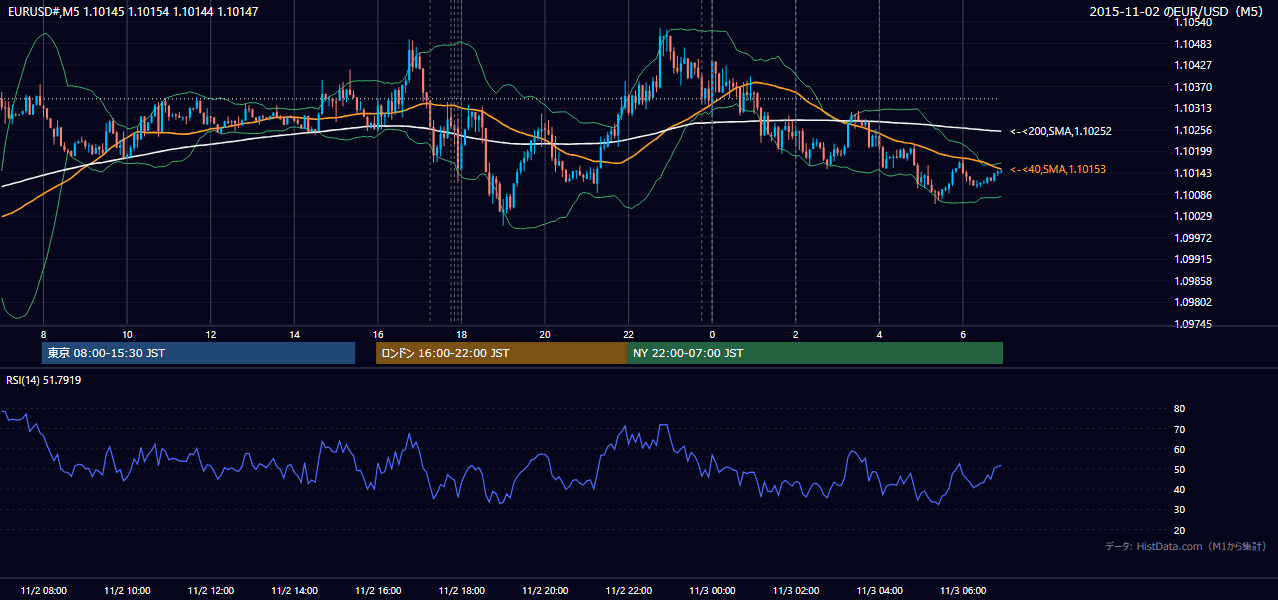This screenshot has height=600, width=1278.
Task: Click price axis value 1.10086
Action: pos(1193,195)
